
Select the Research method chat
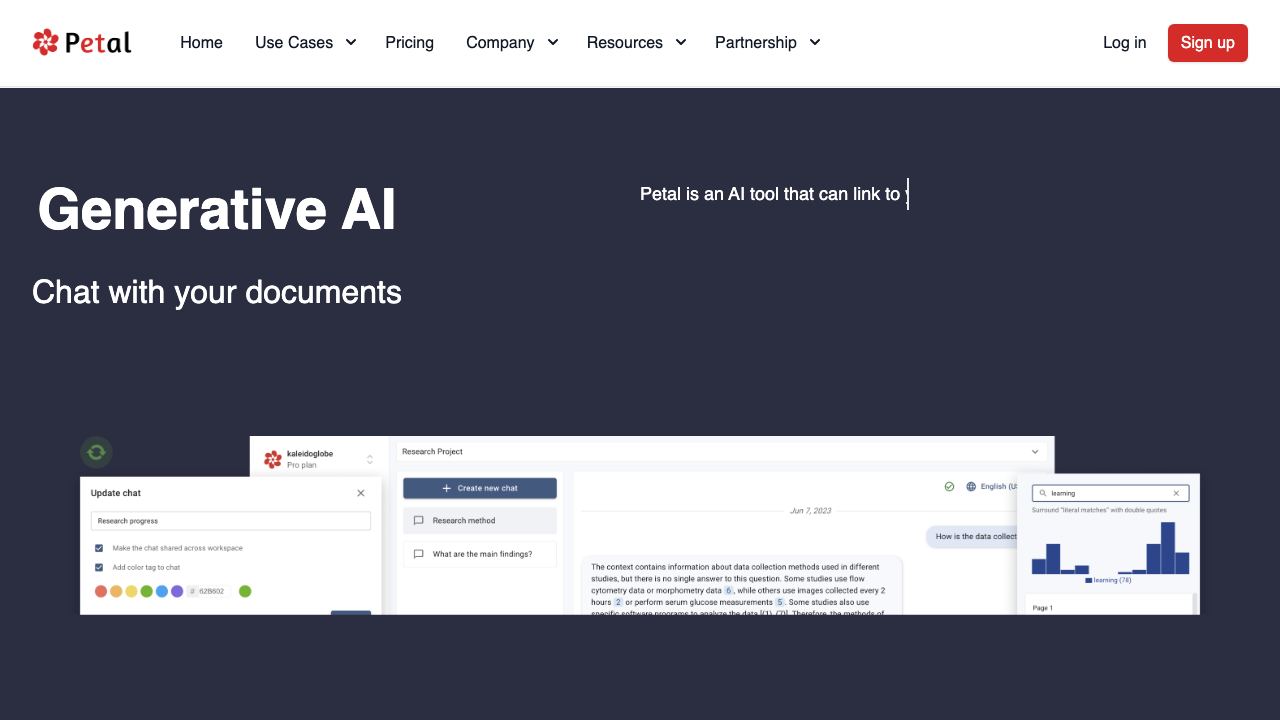480,520
